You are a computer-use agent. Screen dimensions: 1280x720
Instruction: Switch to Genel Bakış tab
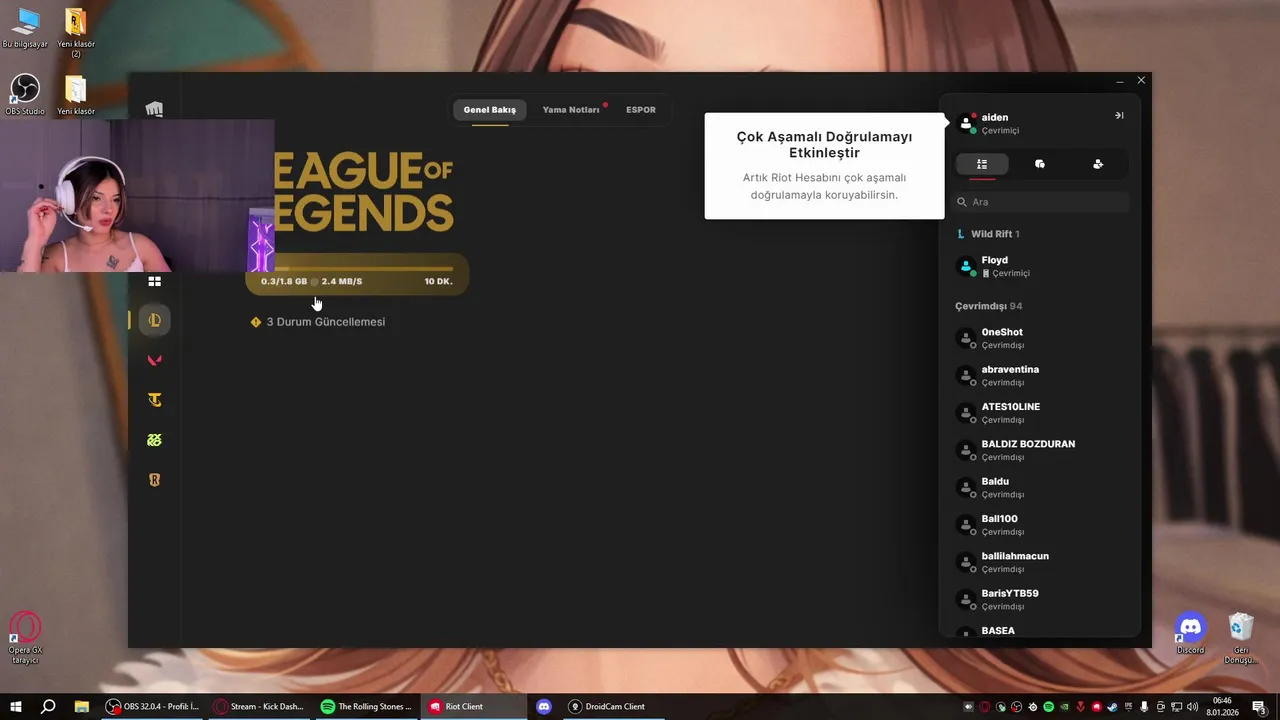(489, 110)
